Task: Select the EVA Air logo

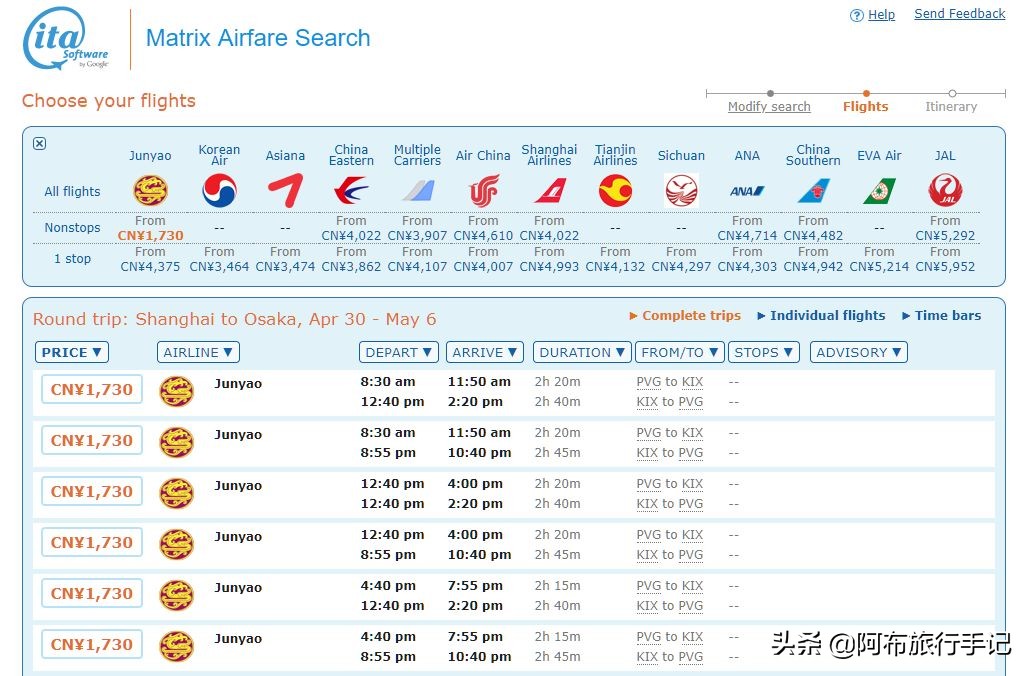Action: 879,191
